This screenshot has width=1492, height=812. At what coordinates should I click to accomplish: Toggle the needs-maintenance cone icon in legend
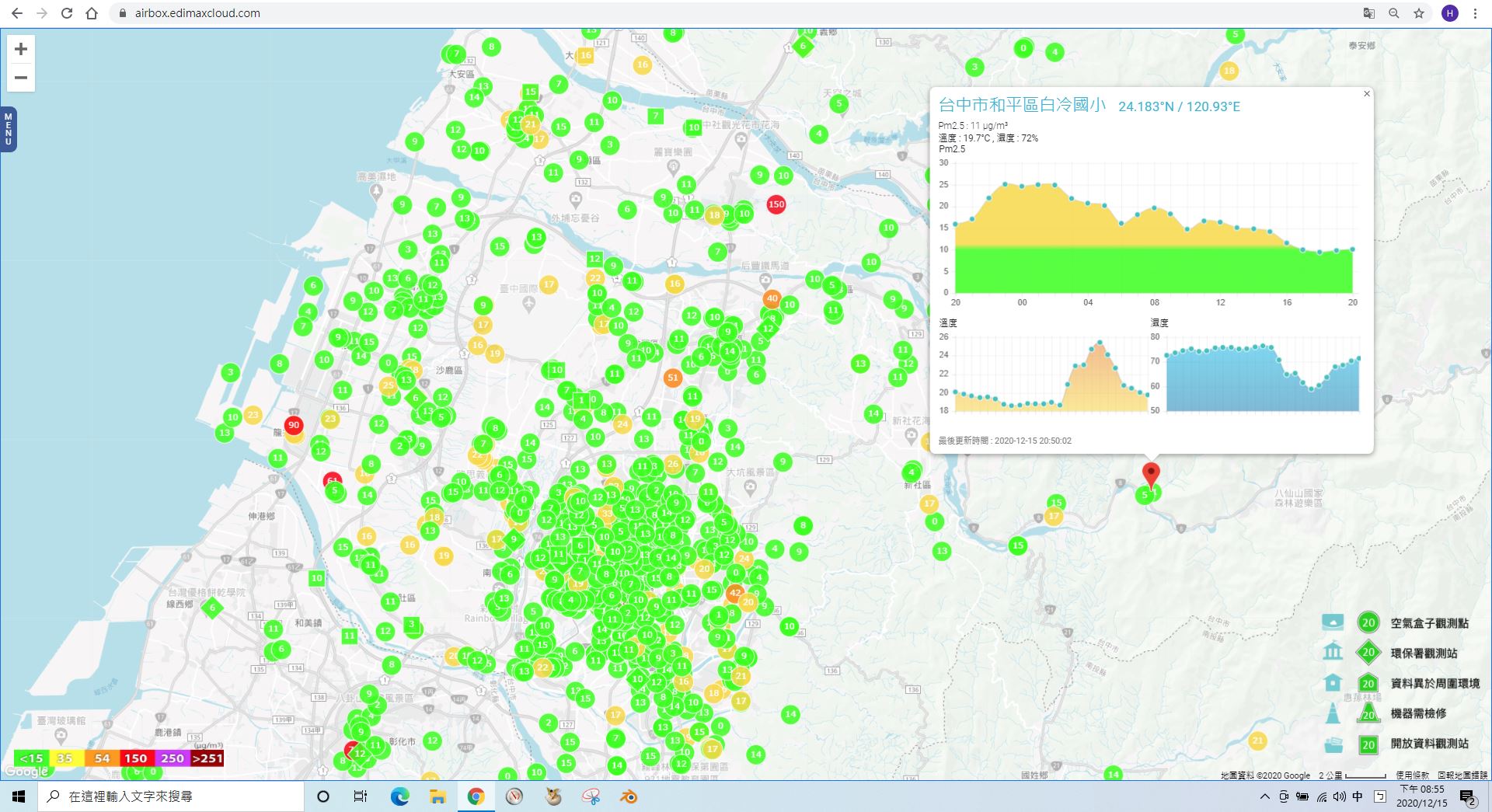point(1333,713)
